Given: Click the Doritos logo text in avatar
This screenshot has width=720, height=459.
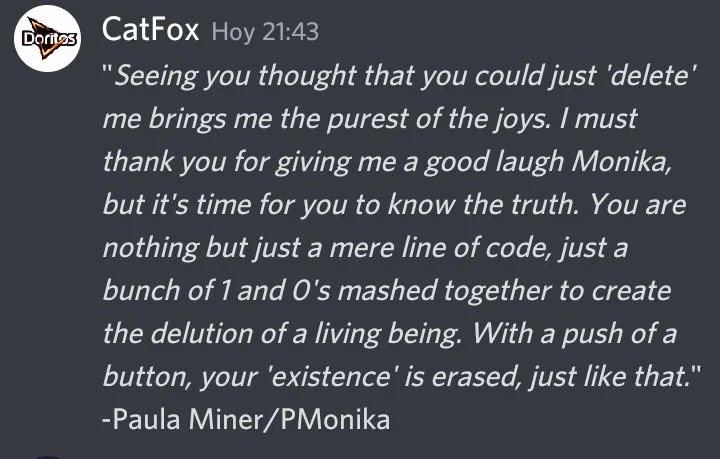Looking at the screenshot, I should coord(49,39).
